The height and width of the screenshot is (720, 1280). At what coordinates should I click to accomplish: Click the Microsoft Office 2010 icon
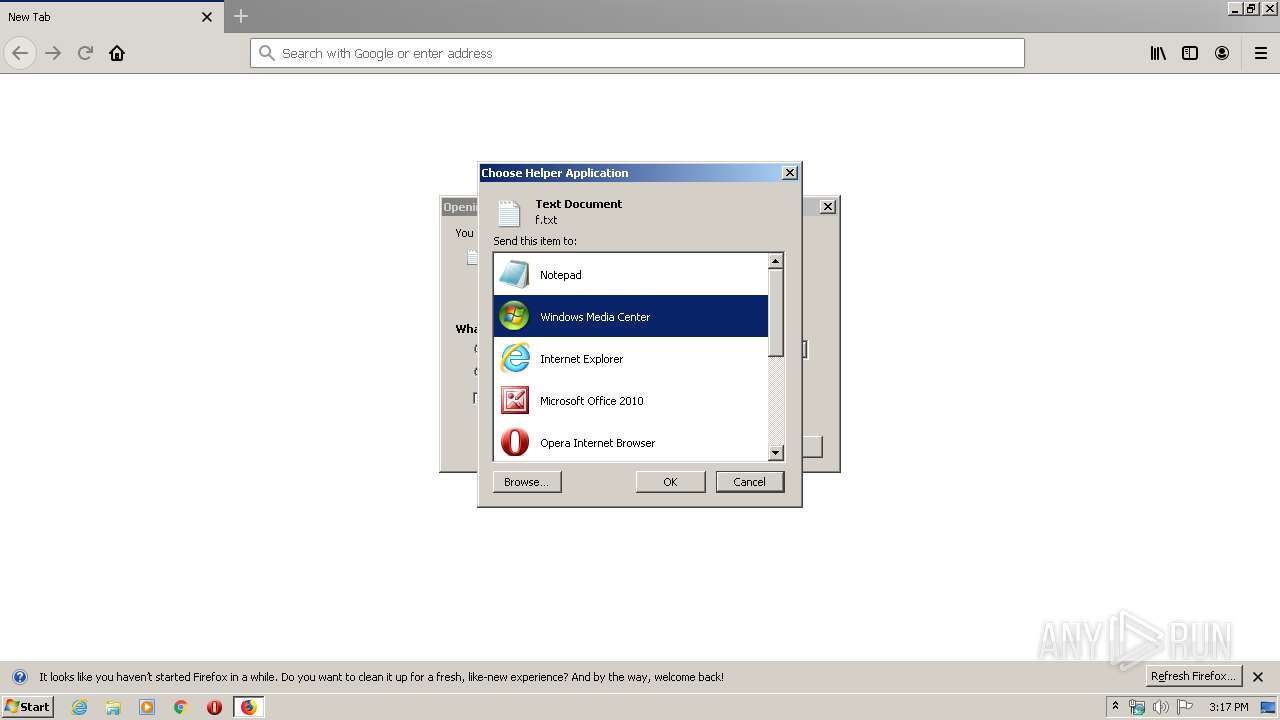tap(514, 400)
